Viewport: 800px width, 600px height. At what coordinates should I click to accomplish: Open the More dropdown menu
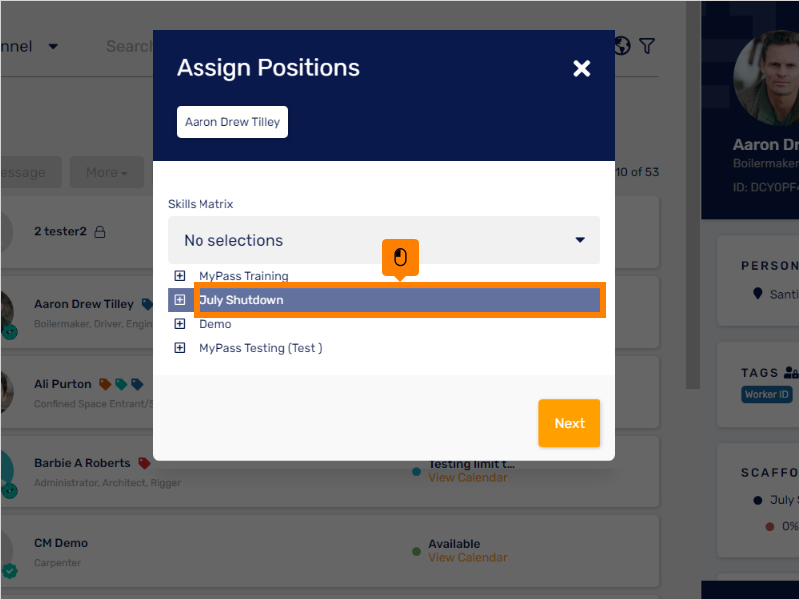(x=106, y=172)
